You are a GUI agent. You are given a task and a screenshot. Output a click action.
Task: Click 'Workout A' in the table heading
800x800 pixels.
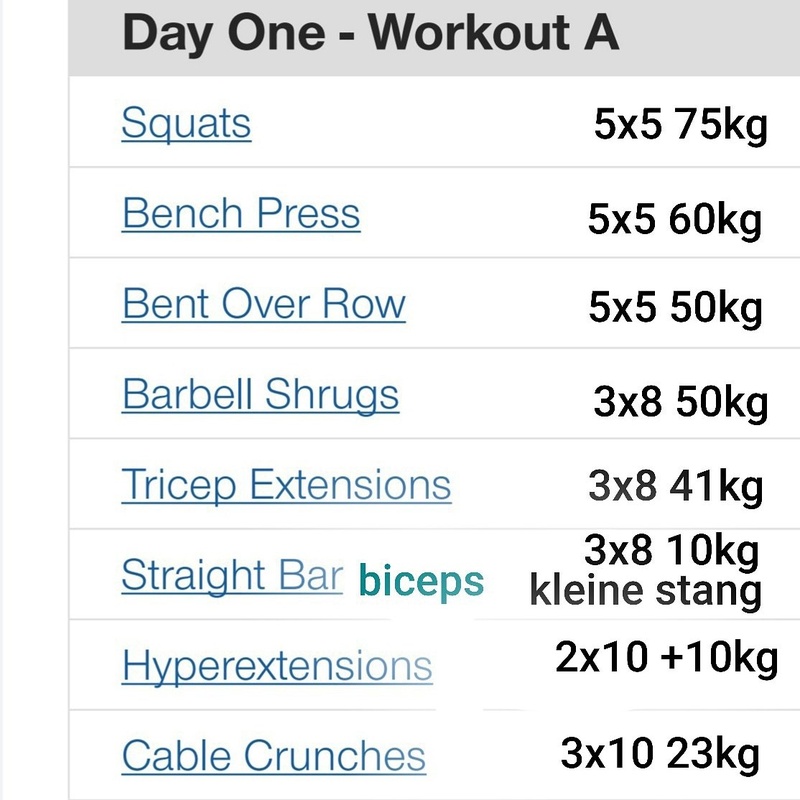(x=494, y=34)
